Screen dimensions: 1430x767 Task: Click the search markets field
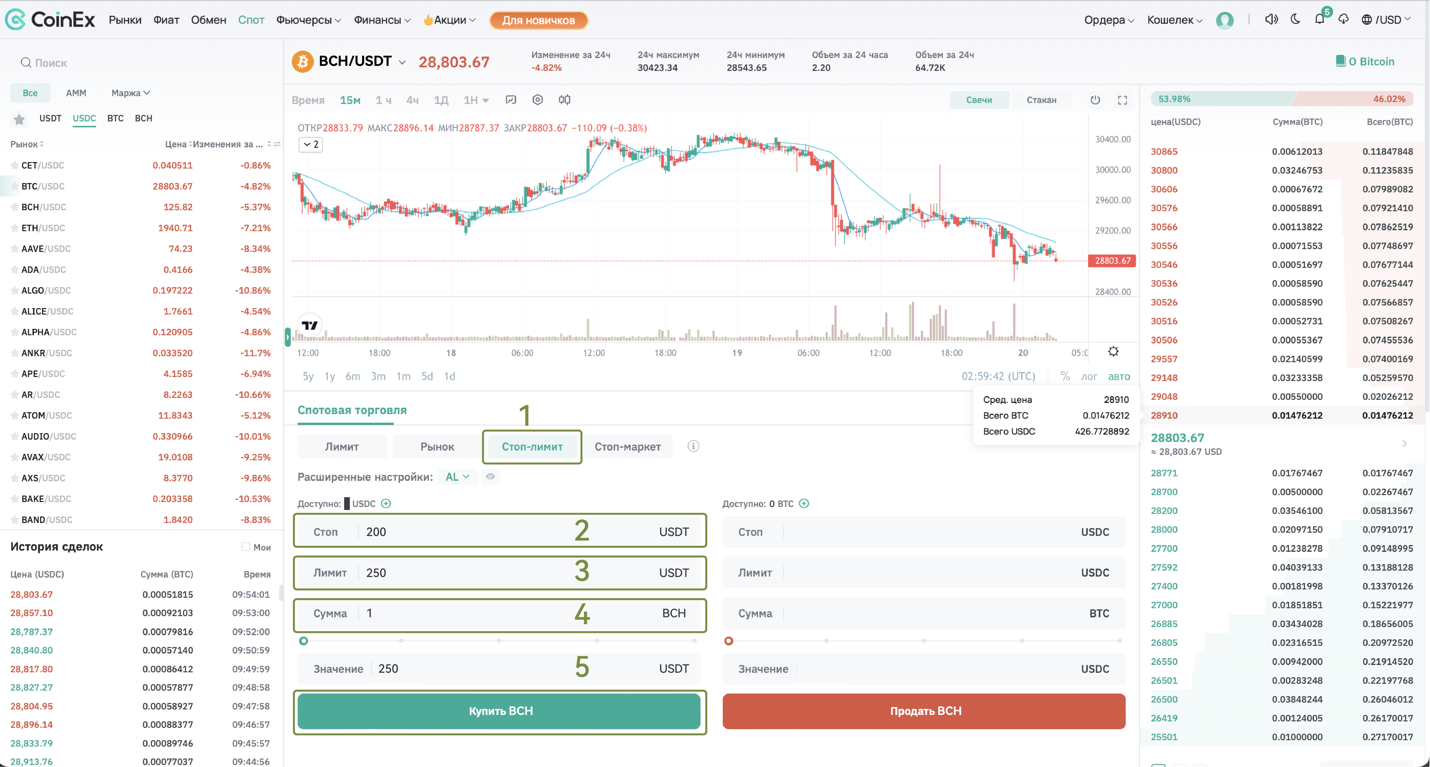[142, 63]
